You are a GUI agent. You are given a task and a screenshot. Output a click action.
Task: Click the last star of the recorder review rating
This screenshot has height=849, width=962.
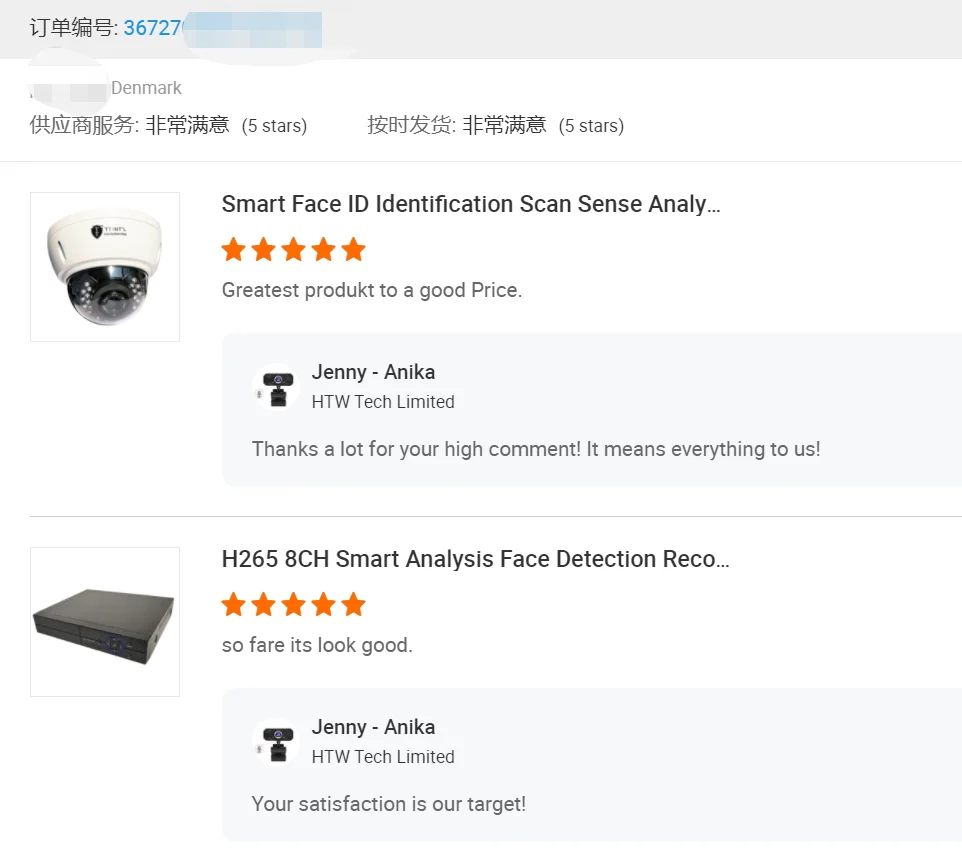point(353,604)
